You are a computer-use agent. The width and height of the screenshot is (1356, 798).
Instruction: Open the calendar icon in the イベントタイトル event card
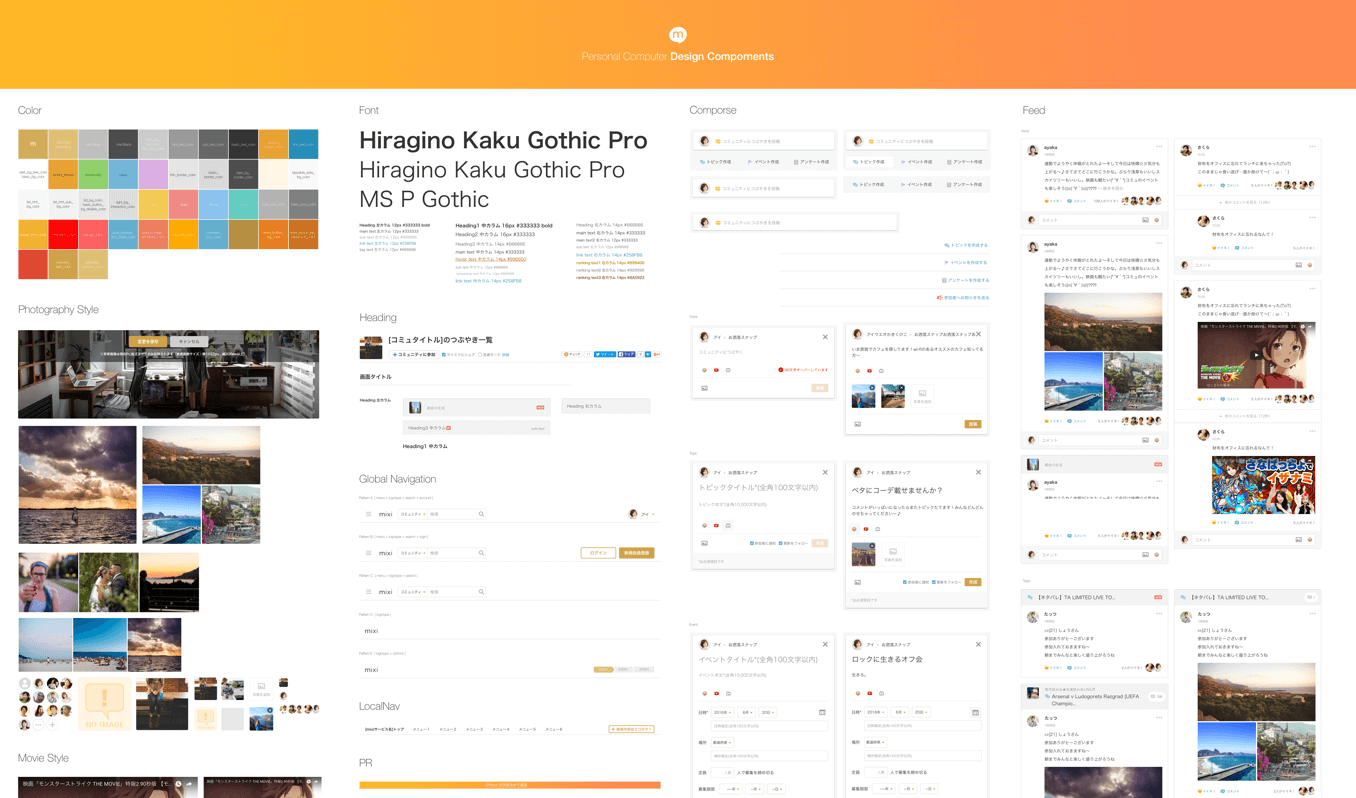(822, 712)
